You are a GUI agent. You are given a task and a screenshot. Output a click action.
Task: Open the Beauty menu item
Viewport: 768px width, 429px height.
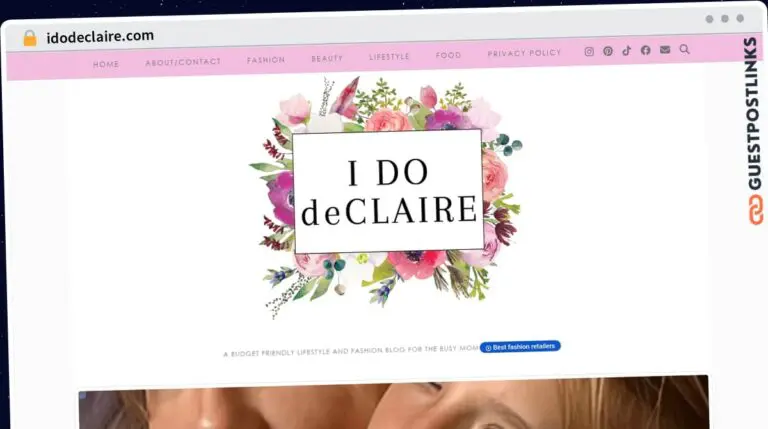(327, 58)
